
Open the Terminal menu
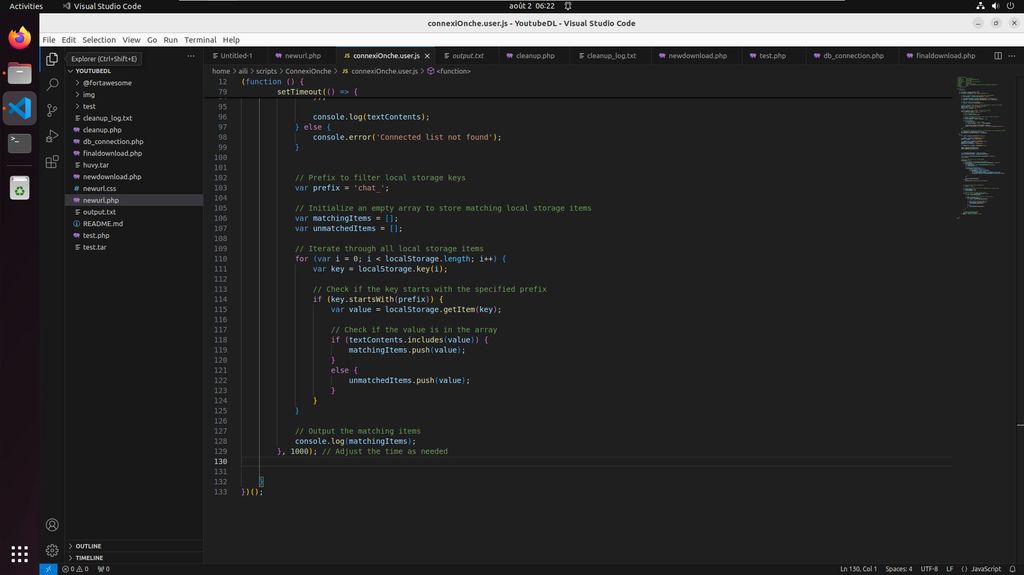click(200, 40)
